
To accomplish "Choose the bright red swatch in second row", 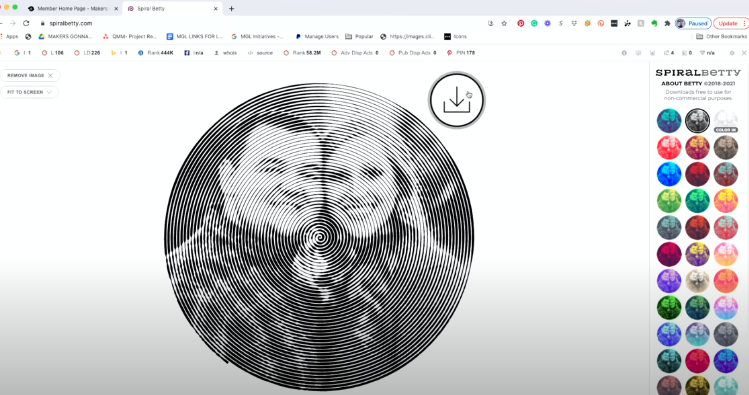I will [669, 147].
